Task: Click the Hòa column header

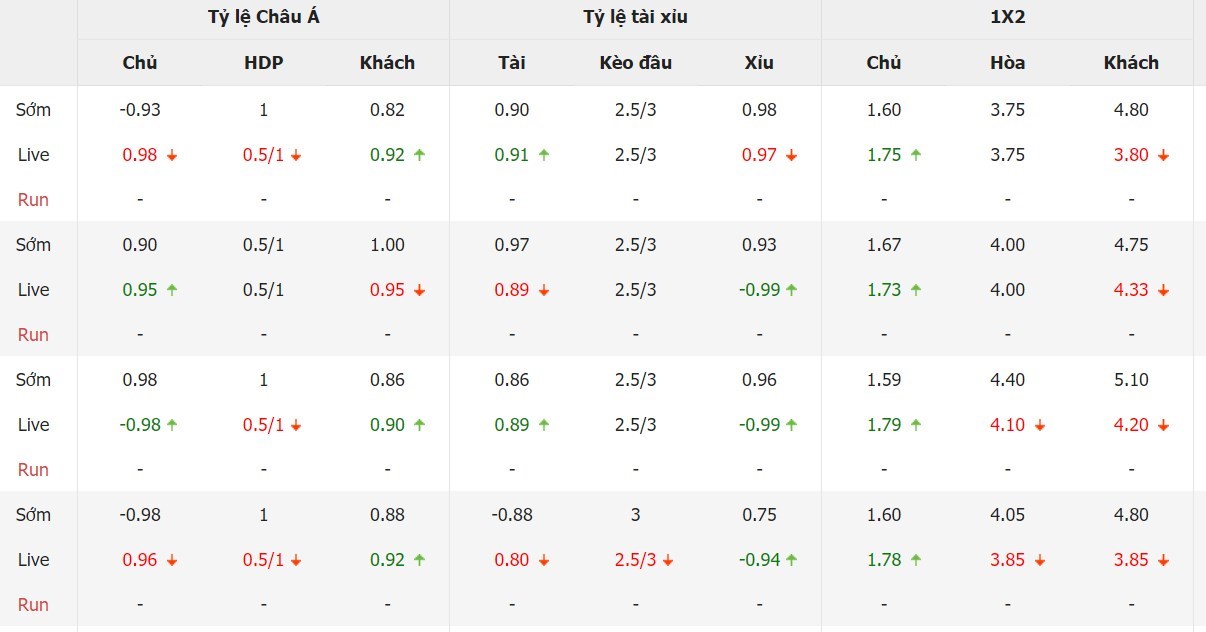Action: (1007, 62)
